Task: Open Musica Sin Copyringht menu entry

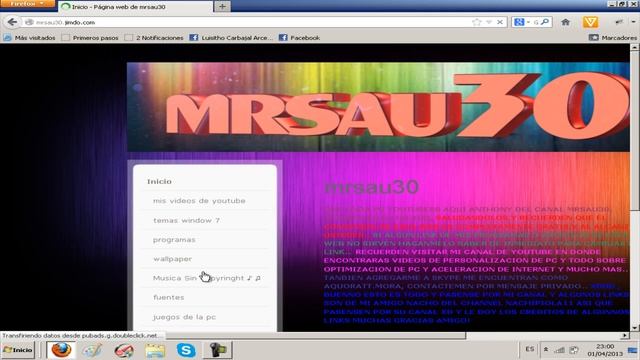Action: click(x=207, y=278)
